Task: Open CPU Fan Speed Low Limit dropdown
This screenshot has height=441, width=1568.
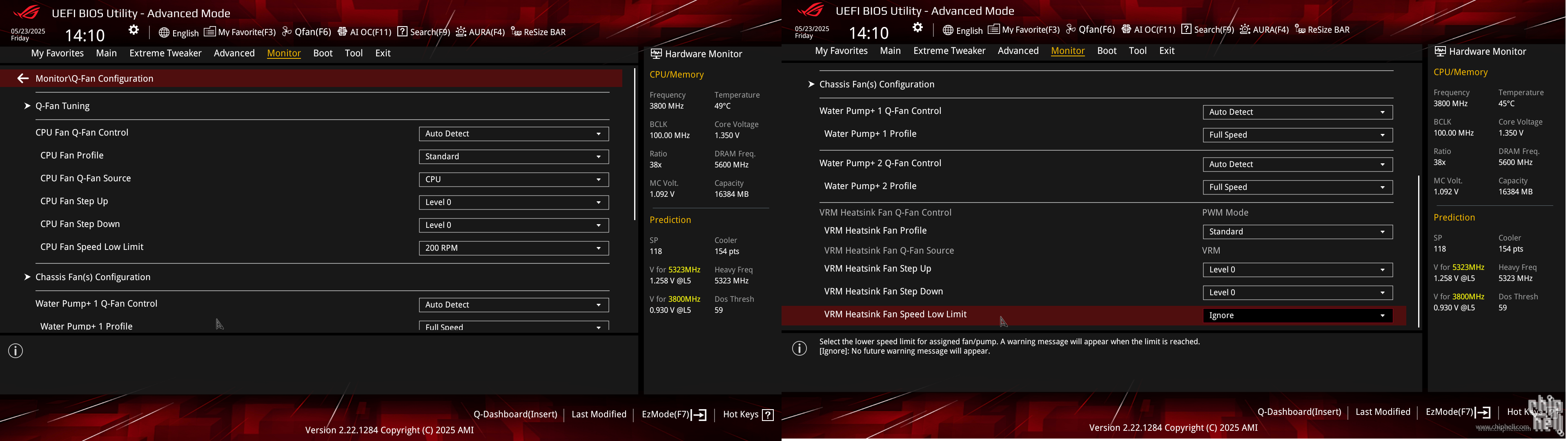Action: point(514,248)
